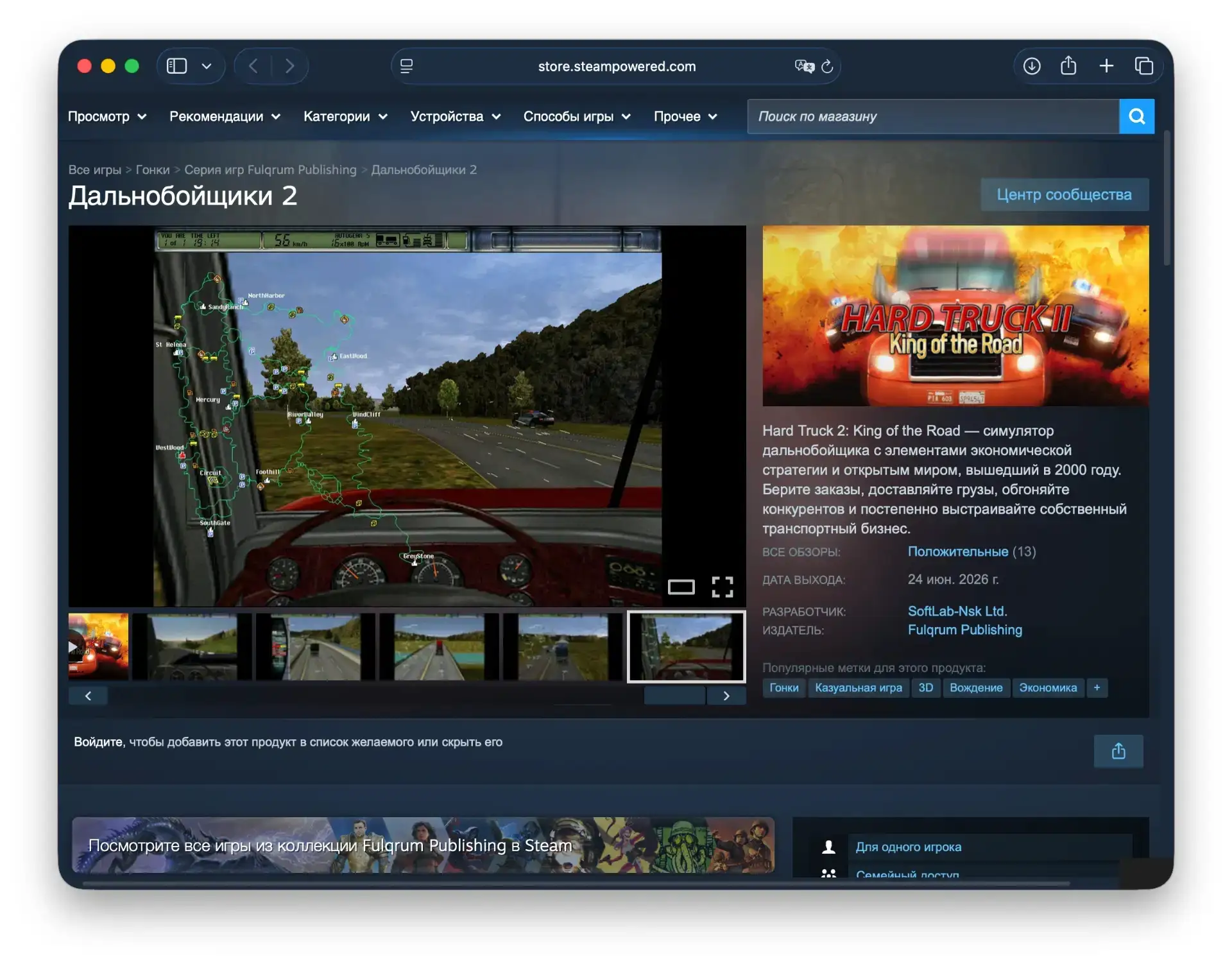The width and height of the screenshot is (1232, 966).
Task: Expand the Категории menu
Action: [345, 117]
